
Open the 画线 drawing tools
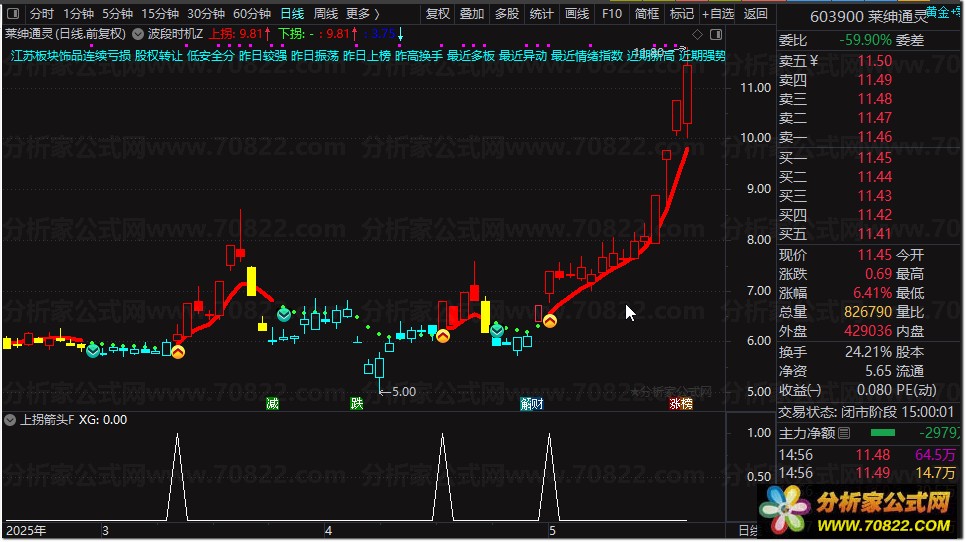pos(577,14)
